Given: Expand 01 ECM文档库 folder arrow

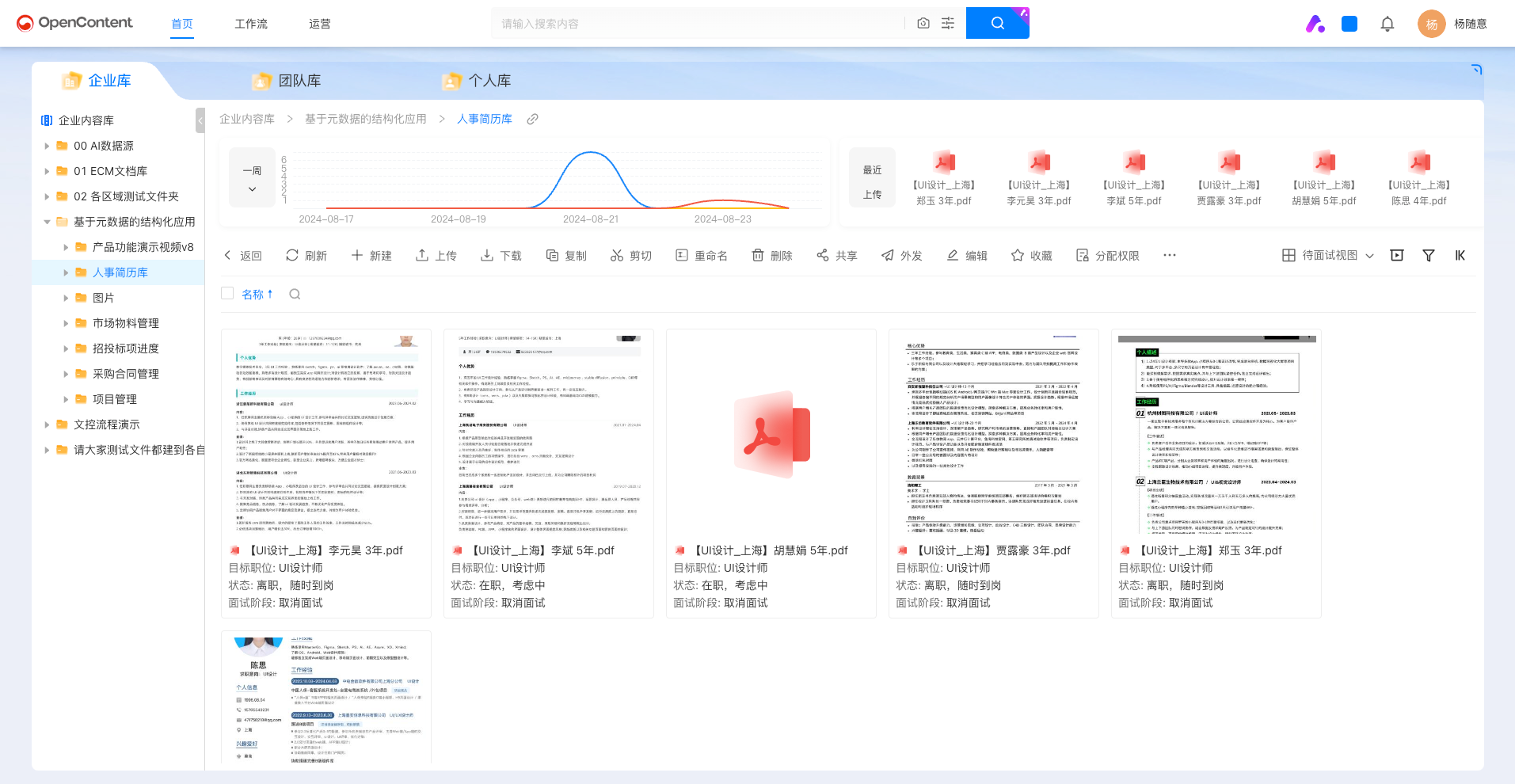Looking at the screenshot, I should [47, 171].
